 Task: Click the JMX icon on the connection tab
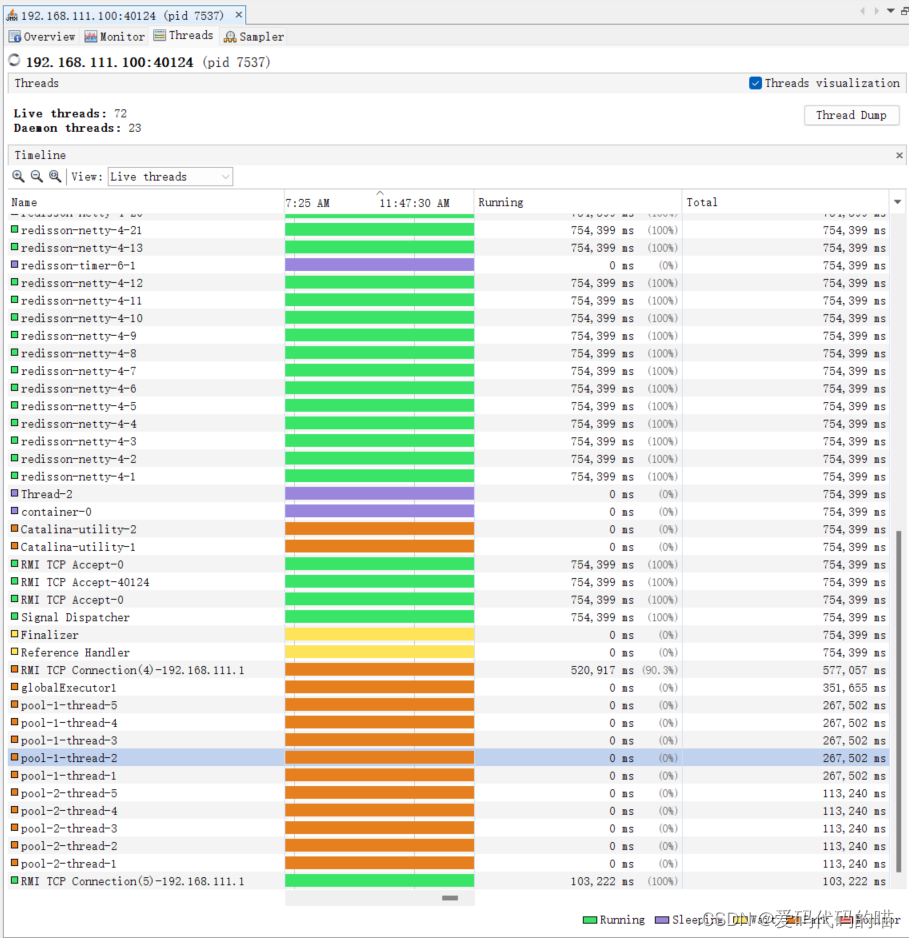(x=14, y=14)
